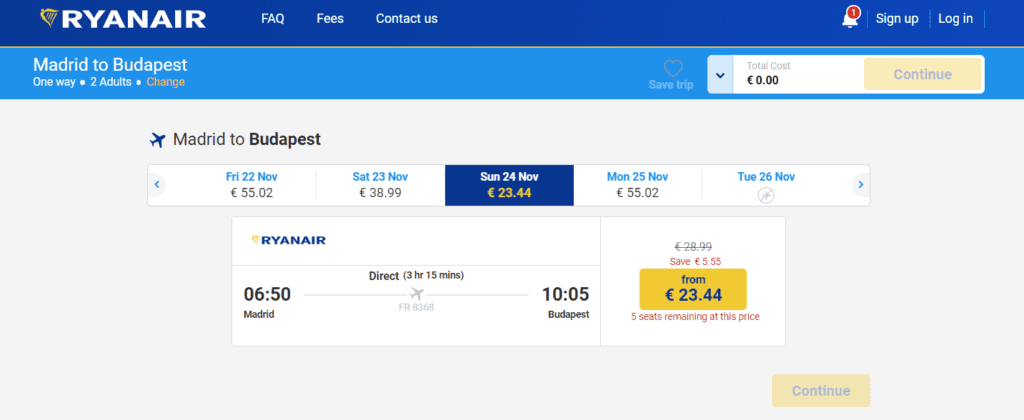Click the Save trip heart icon
Screen dimensions: 1024x420
coord(672,68)
